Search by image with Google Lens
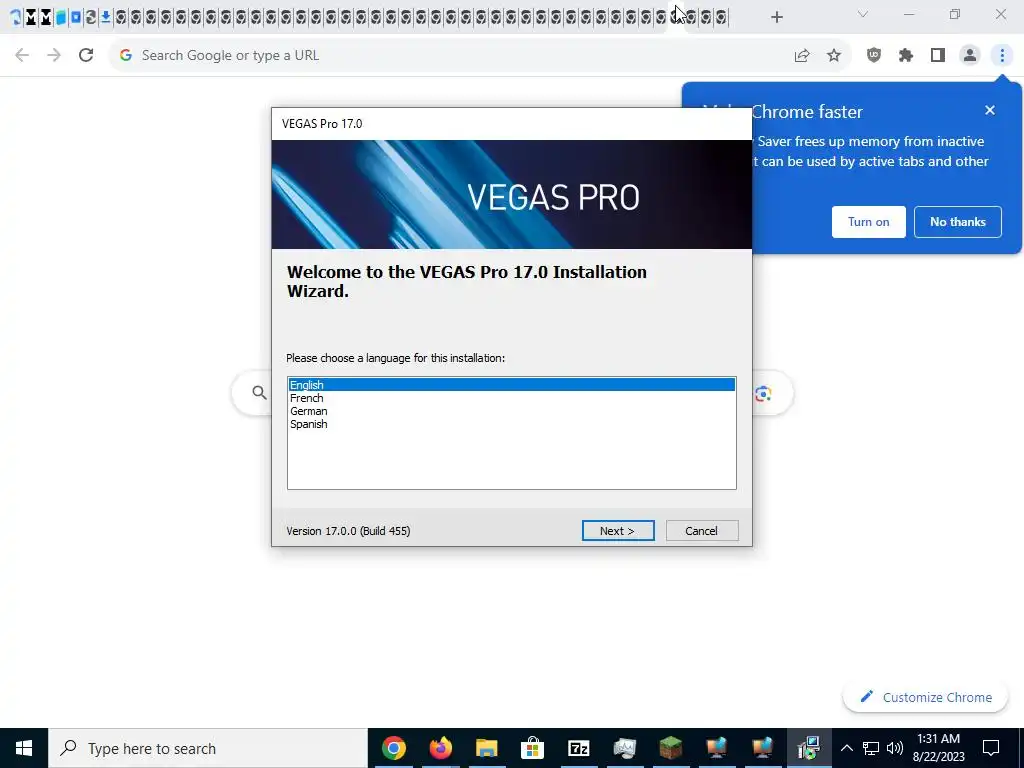The height and width of the screenshot is (768, 1024). click(x=763, y=394)
